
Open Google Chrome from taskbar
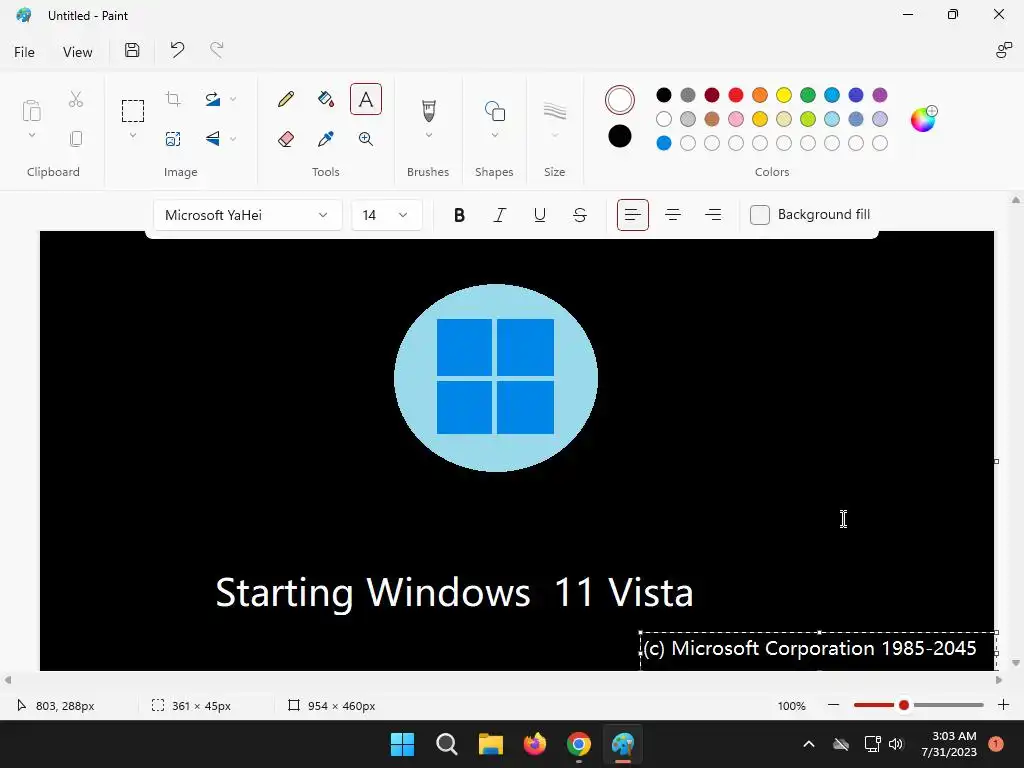pos(579,744)
